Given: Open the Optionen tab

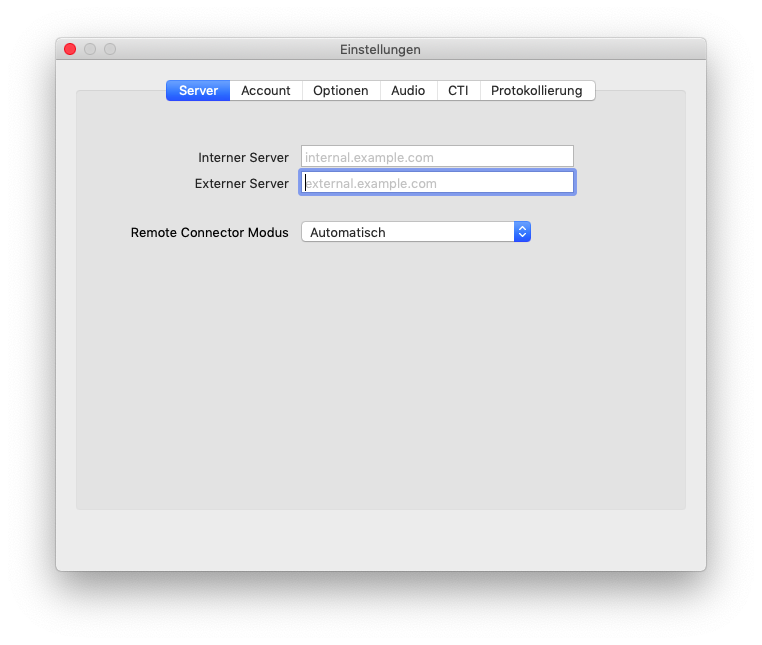Looking at the screenshot, I should tap(340, 91).
